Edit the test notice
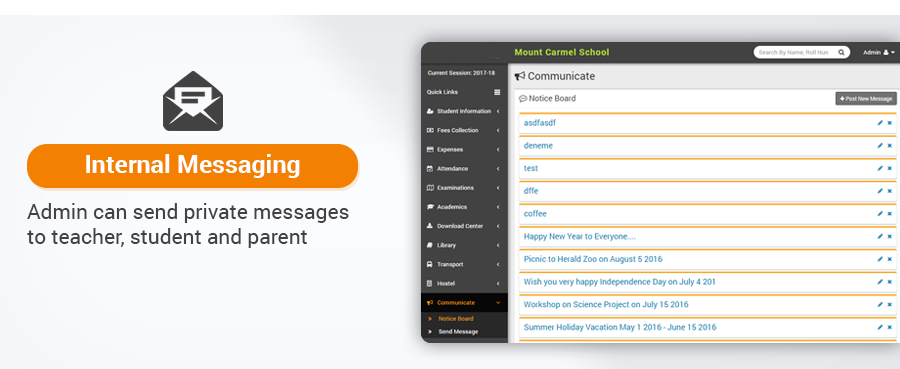Viewport: 900px width, 369px height. (880, 168)
